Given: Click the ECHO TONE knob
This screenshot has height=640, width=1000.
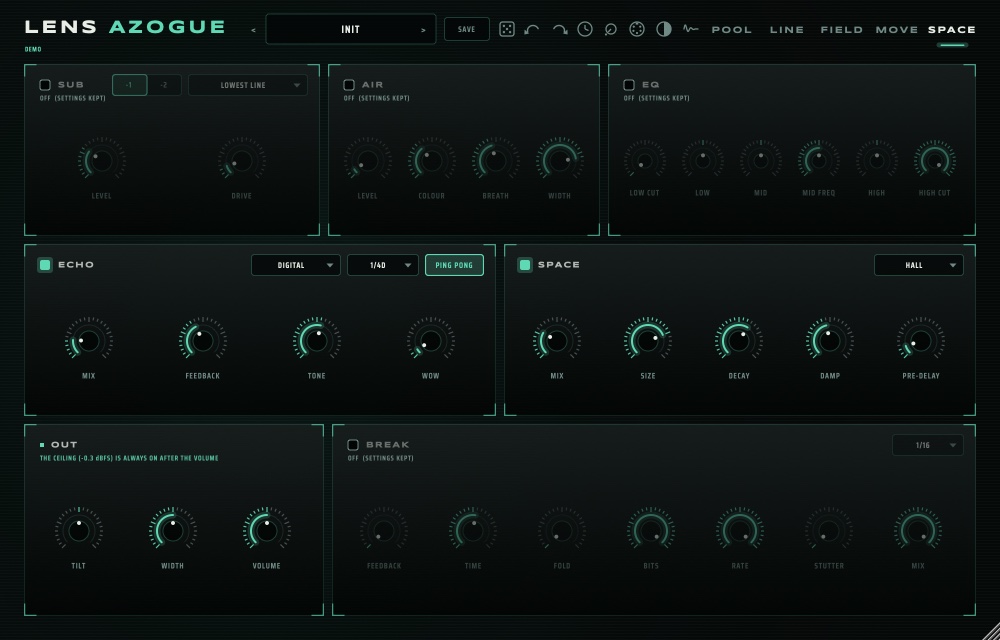Looking at the screenshot, I should tap(316, 341).
